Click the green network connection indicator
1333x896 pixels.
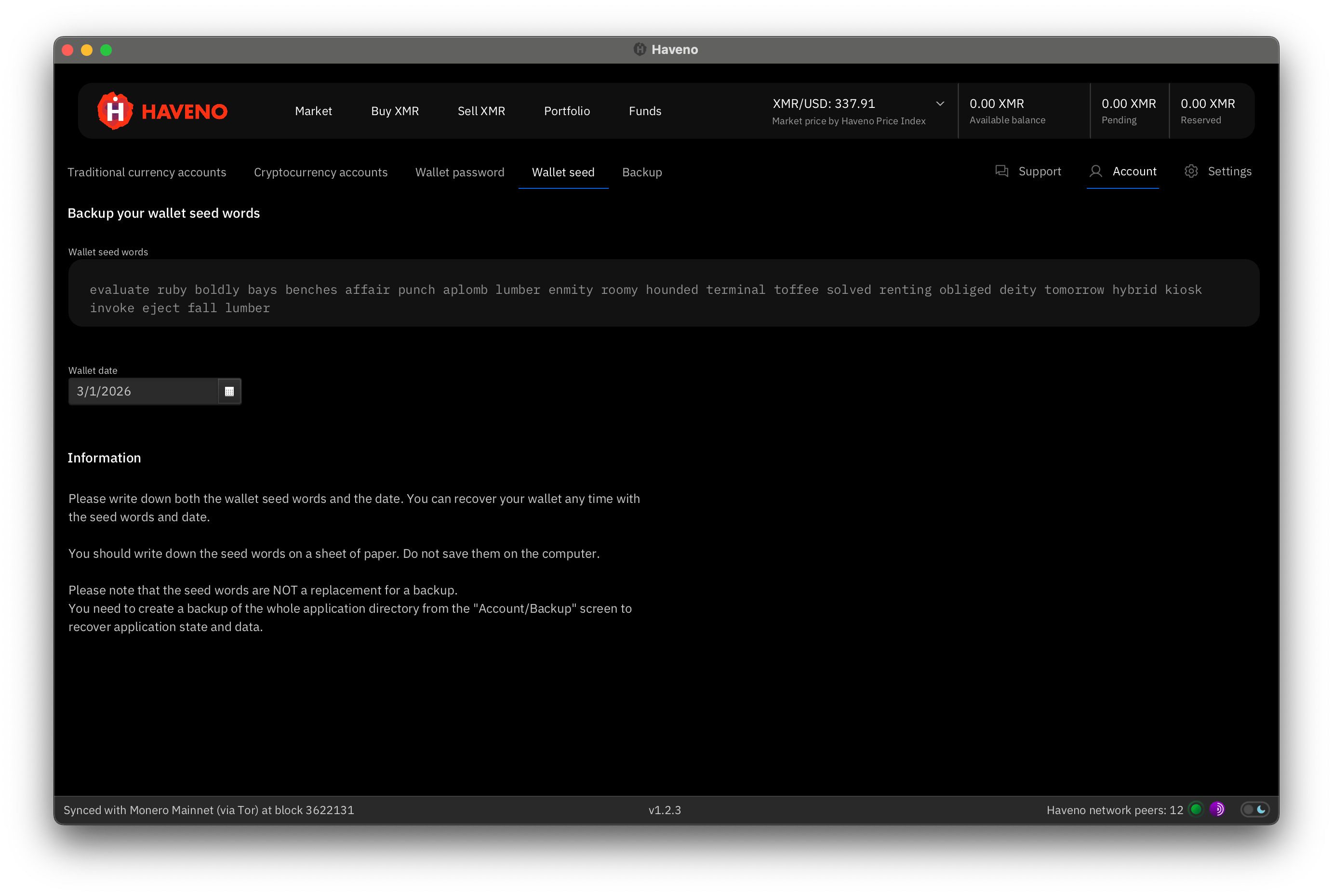1196,809
